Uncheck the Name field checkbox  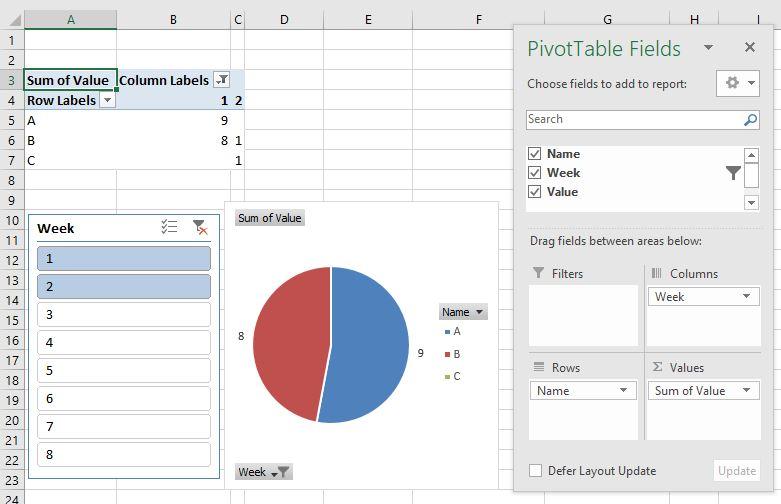[534, 153]
